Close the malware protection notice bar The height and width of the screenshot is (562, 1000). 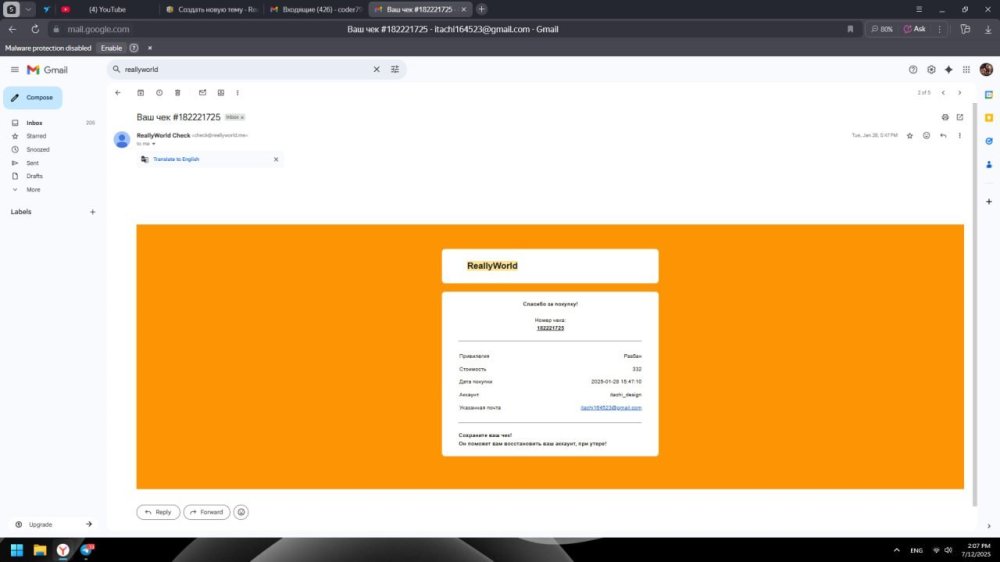[150, 48]
